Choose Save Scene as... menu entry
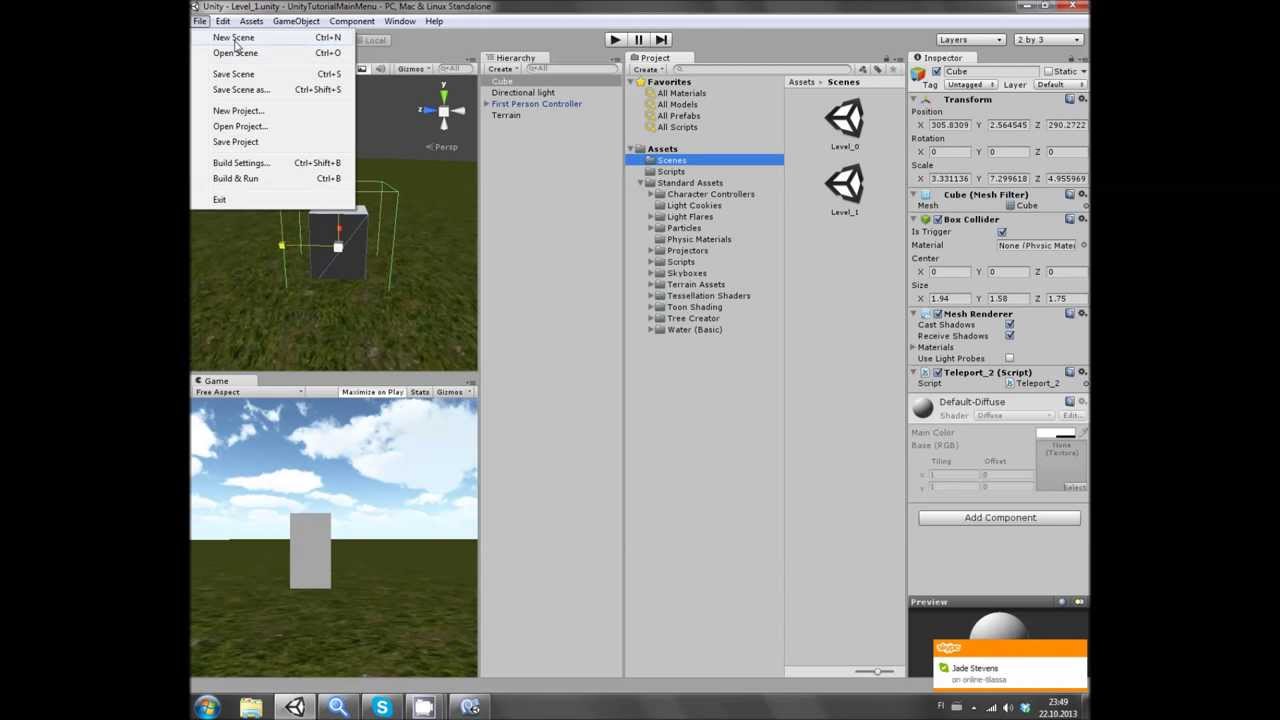Image resolution: width=1280 pixels, height=720 pixels. [x=241, y=90]
